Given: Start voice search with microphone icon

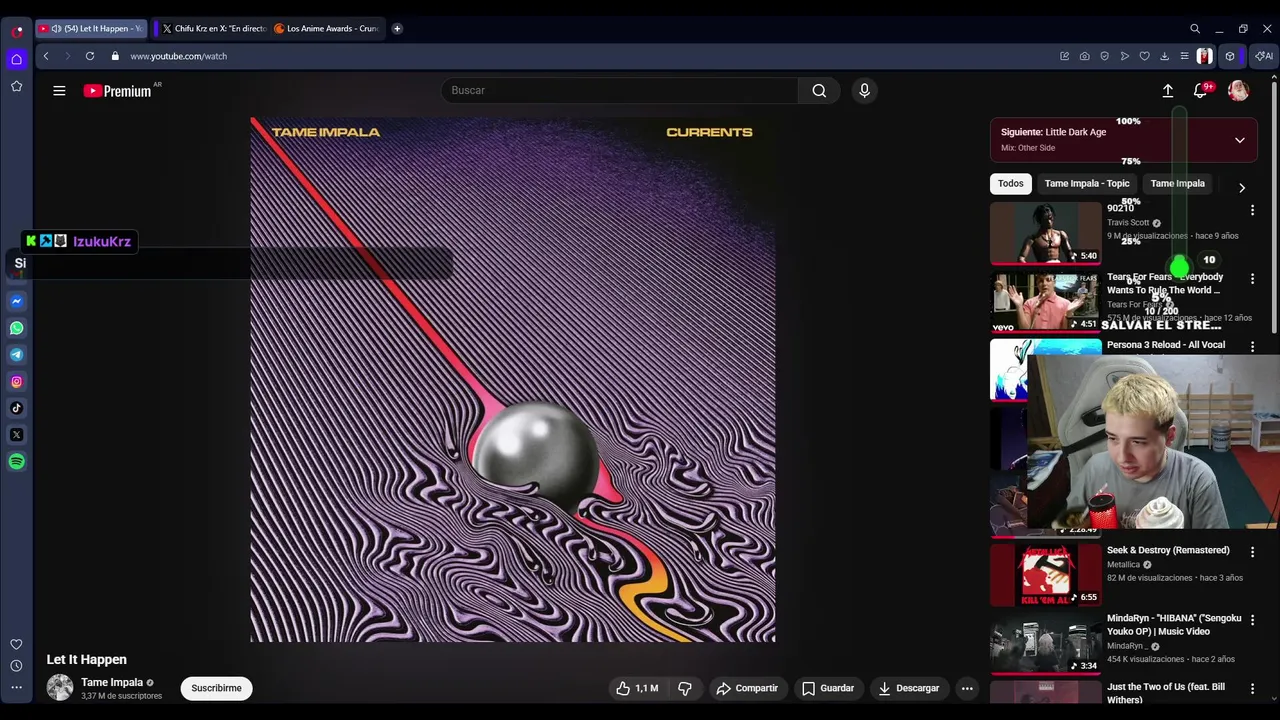Looking at the screenshot, I should 865,91.
